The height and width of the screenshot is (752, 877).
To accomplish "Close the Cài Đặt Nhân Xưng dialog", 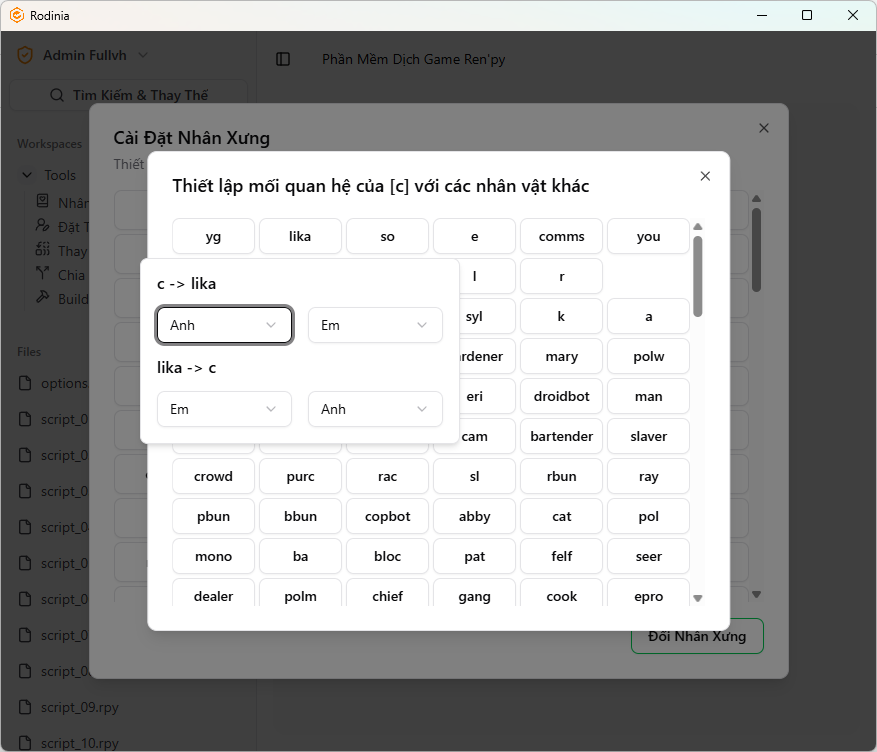I will (x=763, y=128).
